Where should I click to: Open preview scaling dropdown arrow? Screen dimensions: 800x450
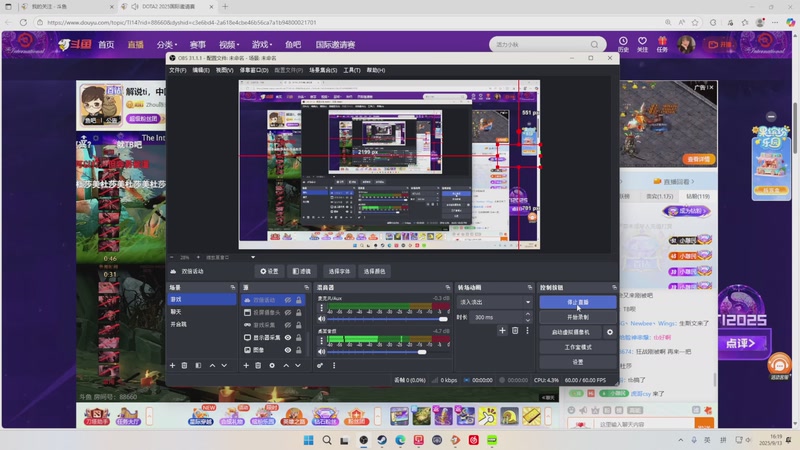253,257
